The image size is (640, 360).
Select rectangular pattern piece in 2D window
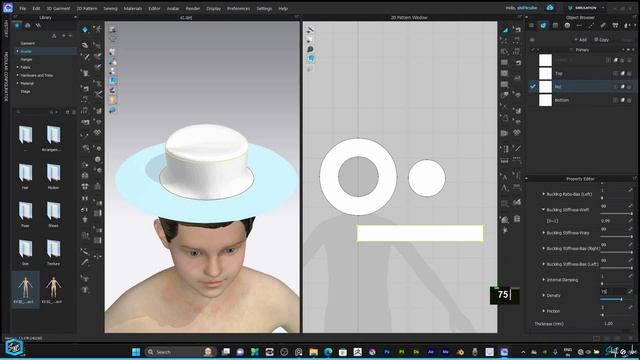420,233
